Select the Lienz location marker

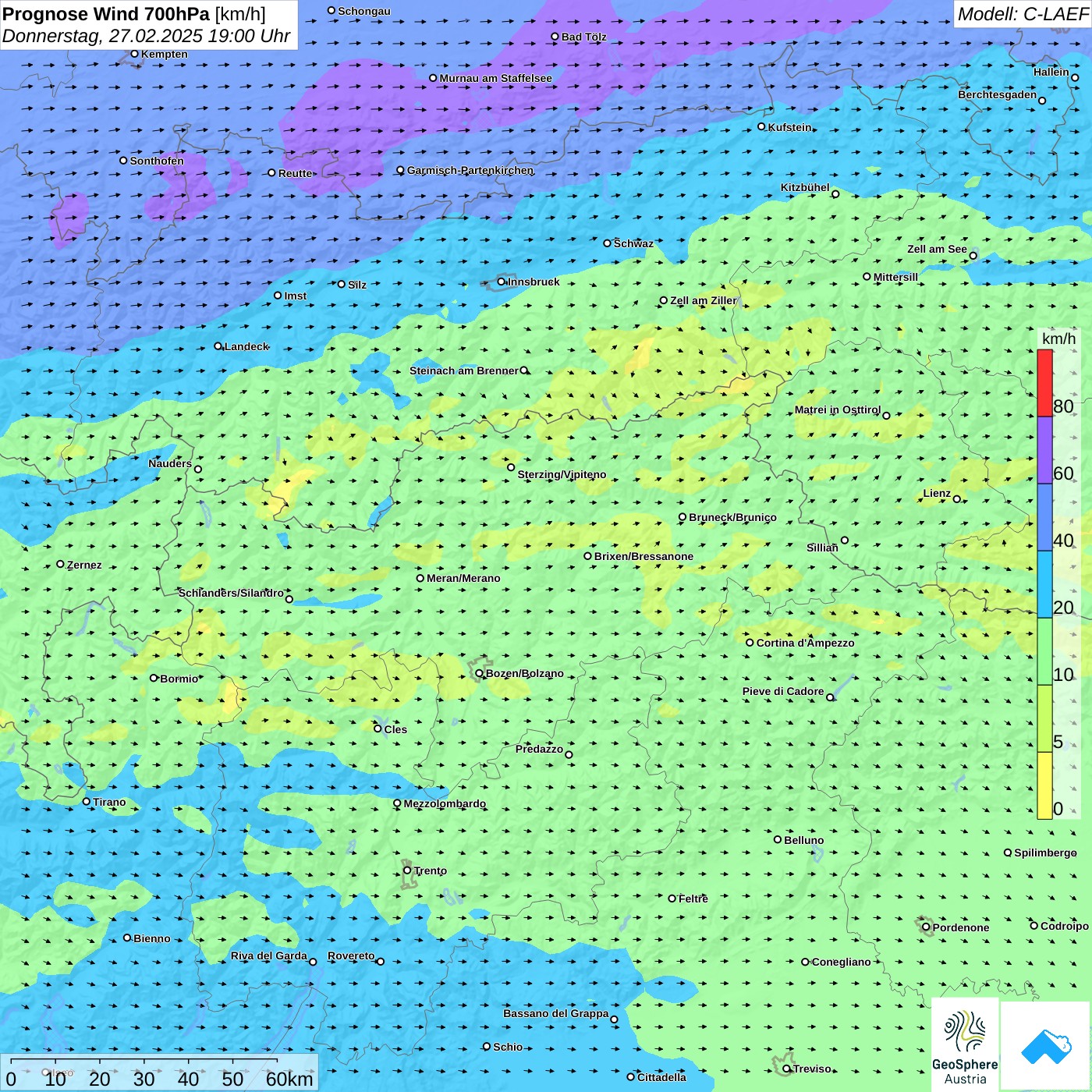click(957, 499)
